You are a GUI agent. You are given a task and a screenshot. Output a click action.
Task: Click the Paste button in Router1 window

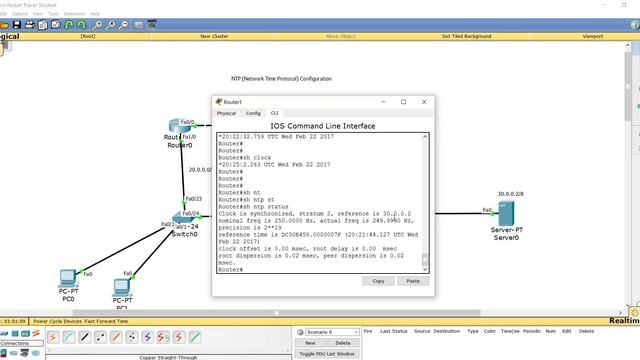(413, 281)
